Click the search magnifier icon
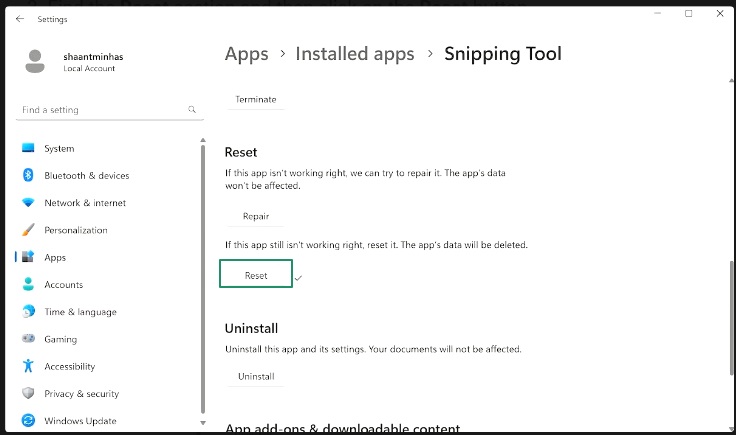This screenshot has height=435, width=736. click(192, 109)
